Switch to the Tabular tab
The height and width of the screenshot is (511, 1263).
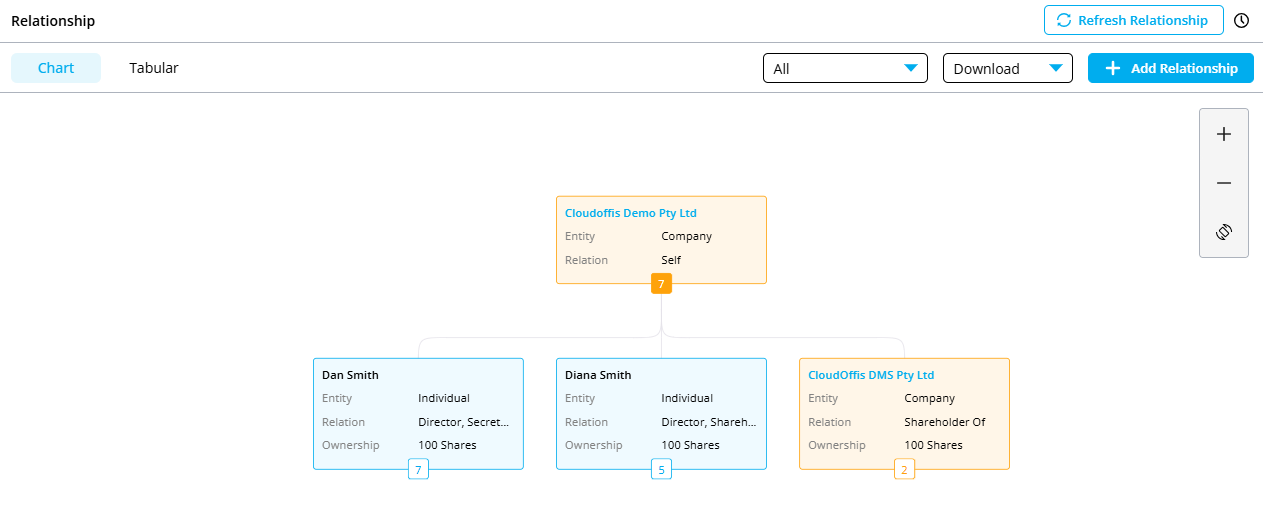pos(154,68)
